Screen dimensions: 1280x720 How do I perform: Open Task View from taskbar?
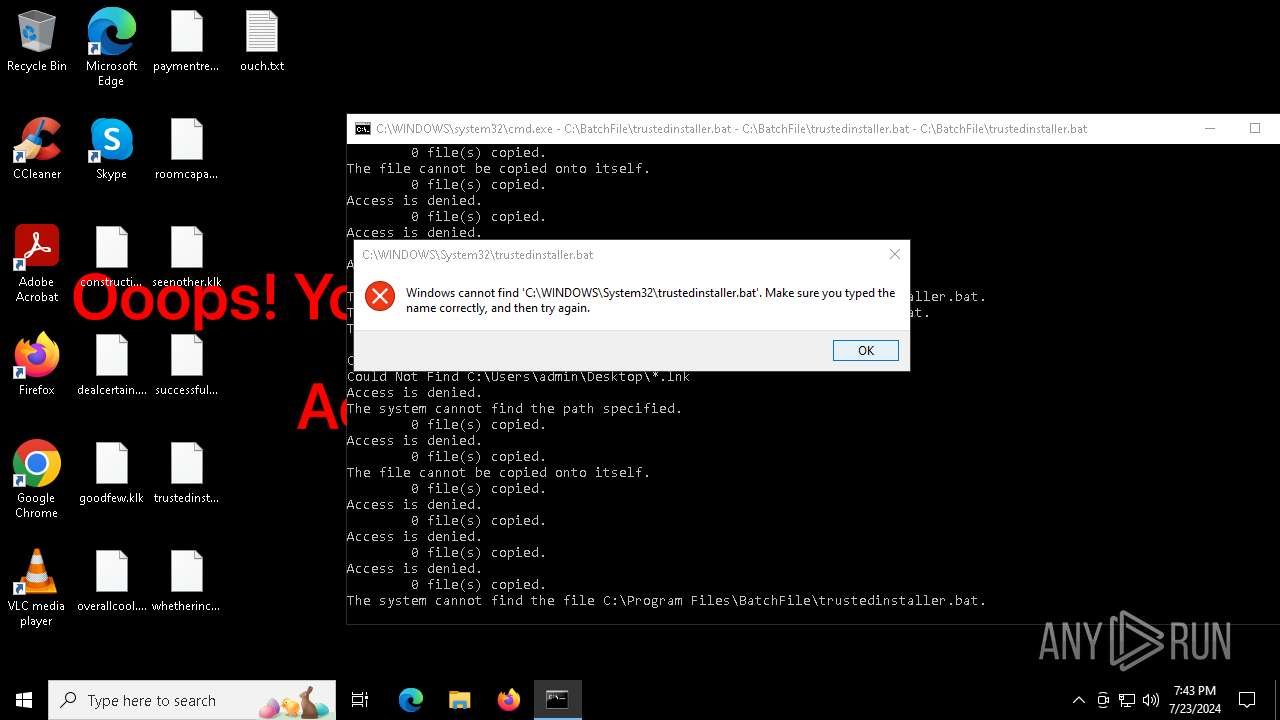pos(360,700)
